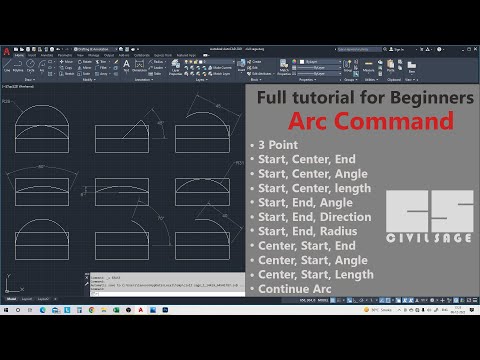Open Google Chrome from the taskbar
The width and height of the screenshot is (480, 360).
(x=91, y=310)
